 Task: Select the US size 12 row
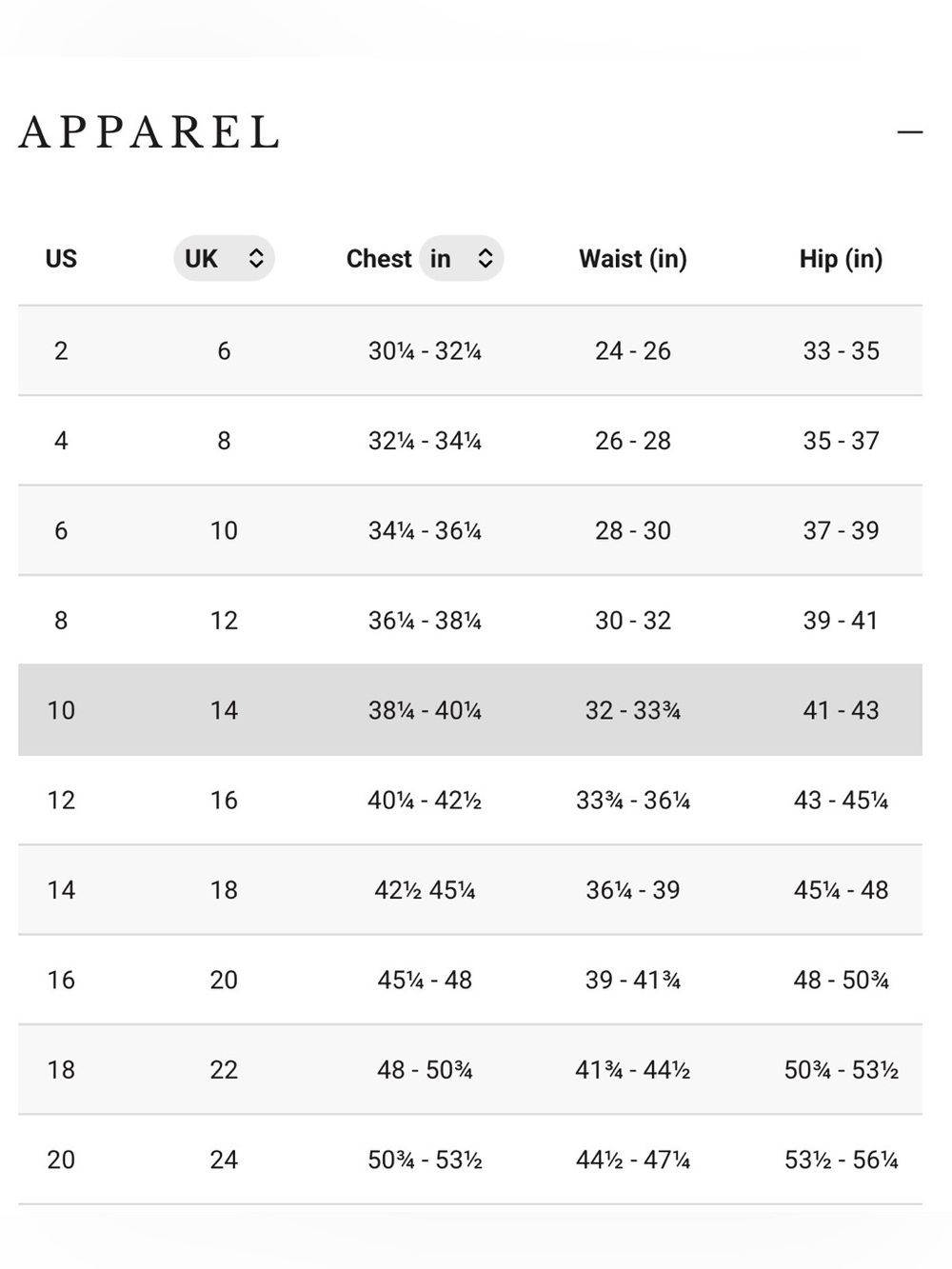tap(470, 800)
